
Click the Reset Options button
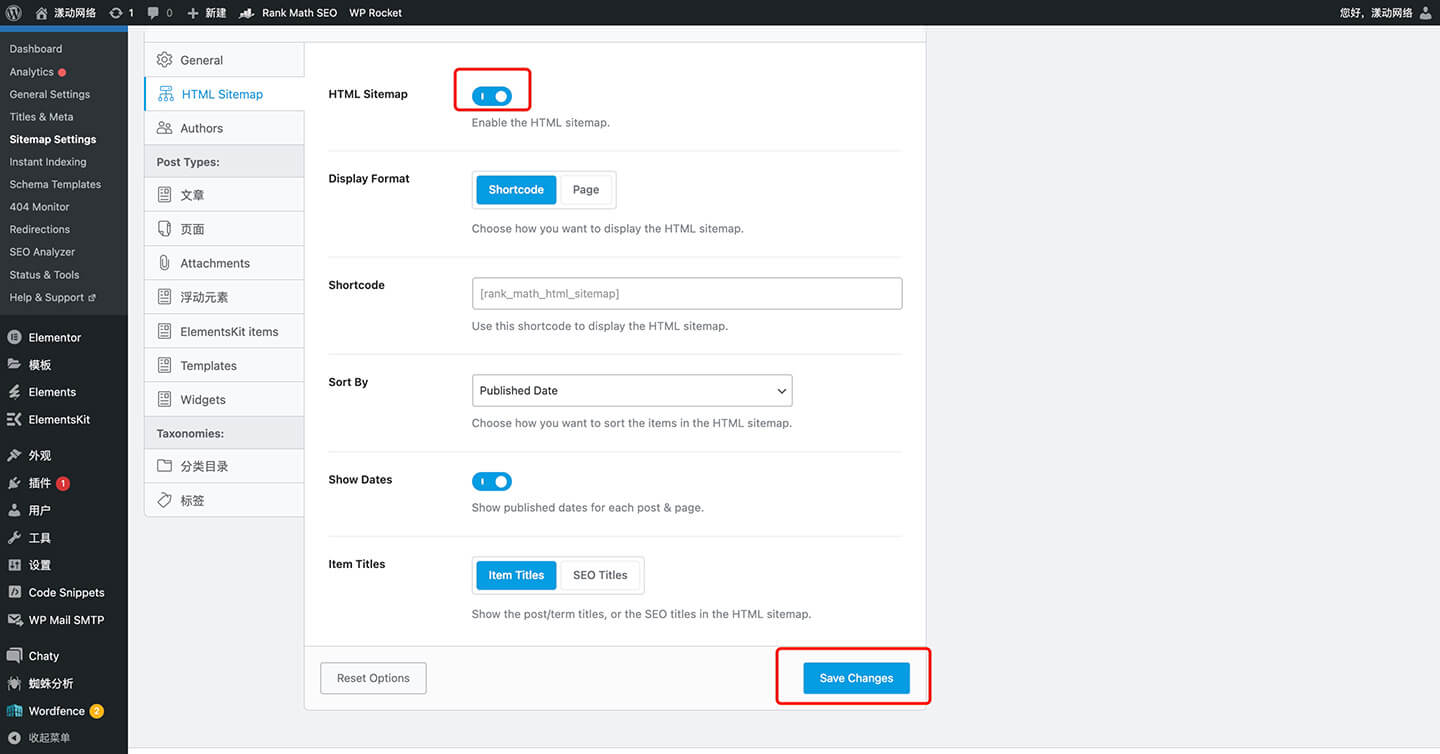[373, 678]
